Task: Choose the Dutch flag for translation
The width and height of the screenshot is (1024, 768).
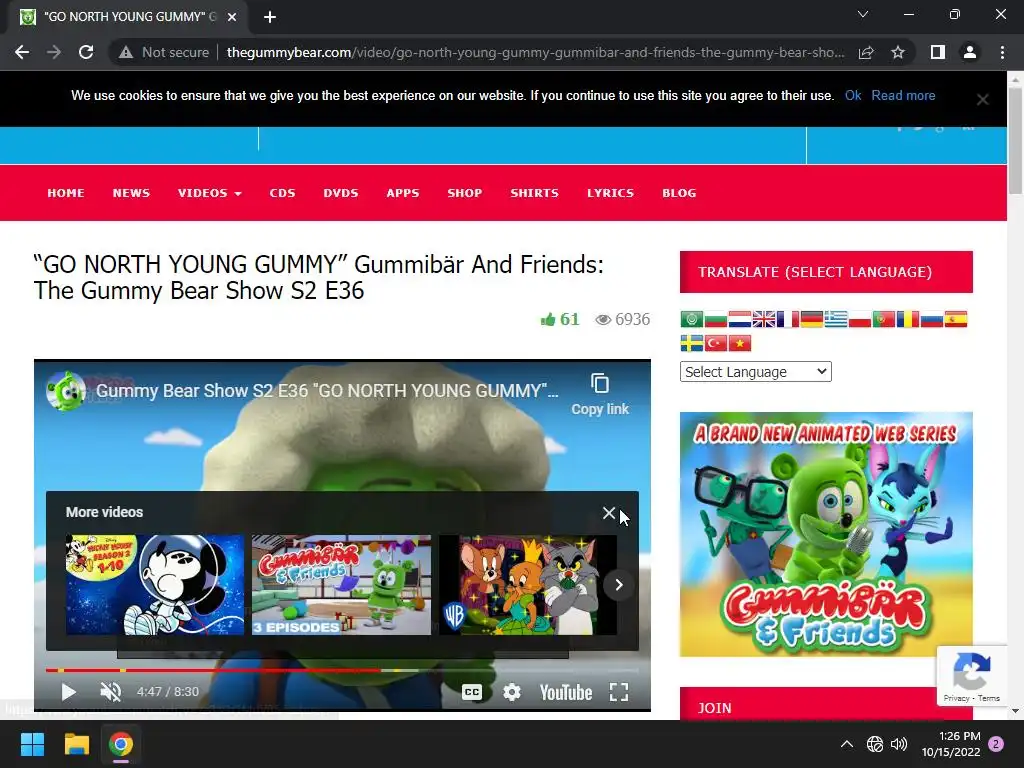Action: click(739, 319)
